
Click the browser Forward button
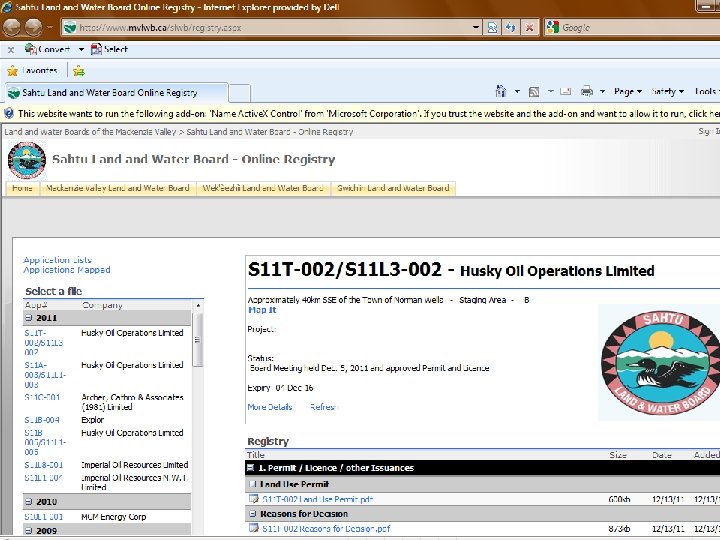click(x=33, y=28)
